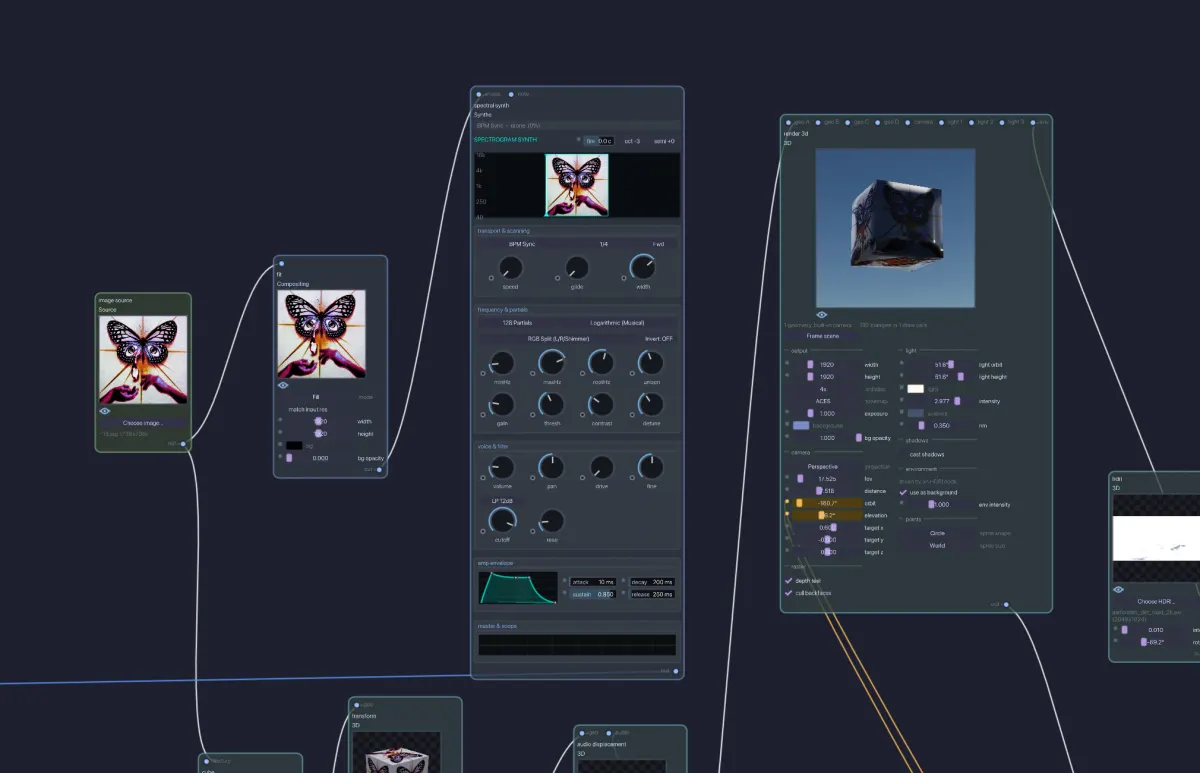Adjust bg opacity slider in fit node
Screen dimensions: 1200x773
(320, 458)
